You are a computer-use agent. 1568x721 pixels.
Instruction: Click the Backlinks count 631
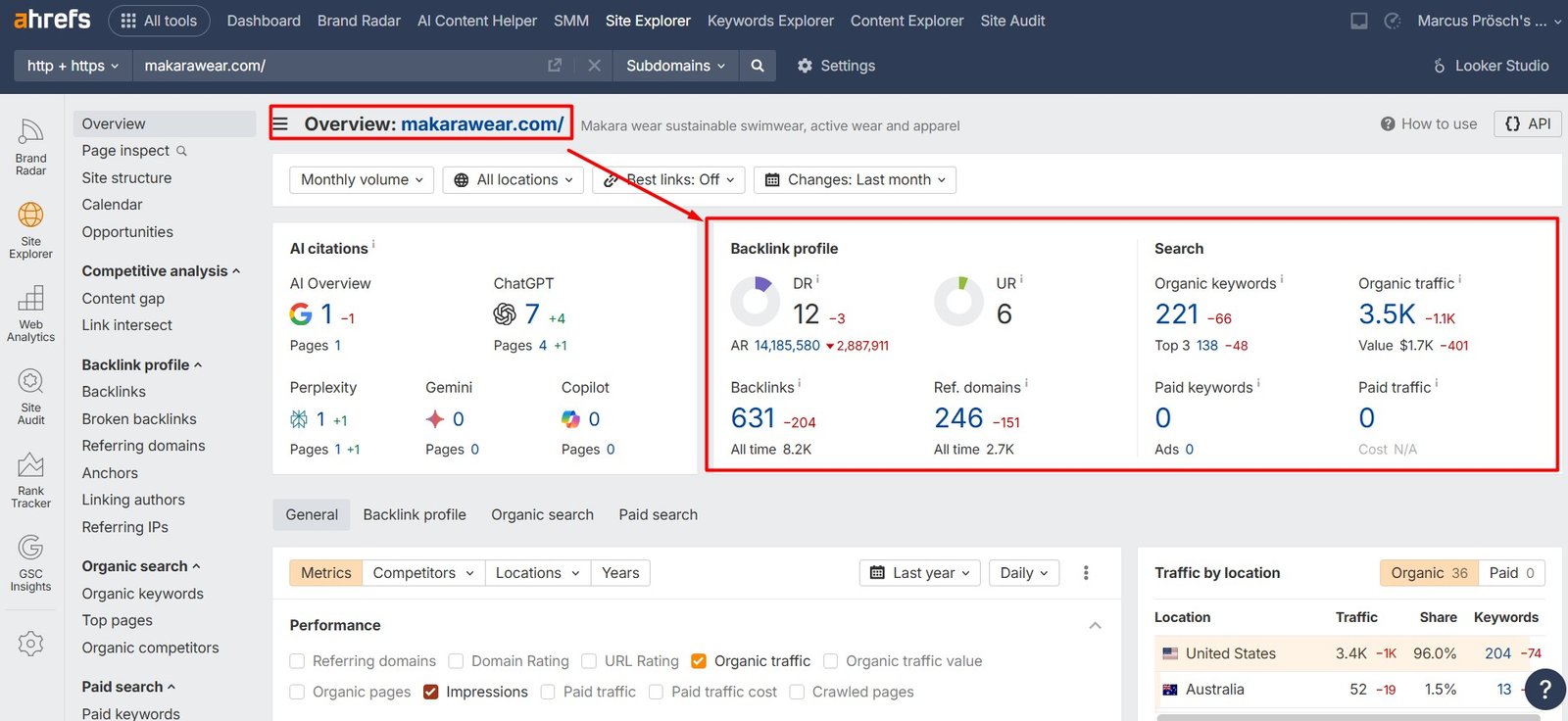753,418
